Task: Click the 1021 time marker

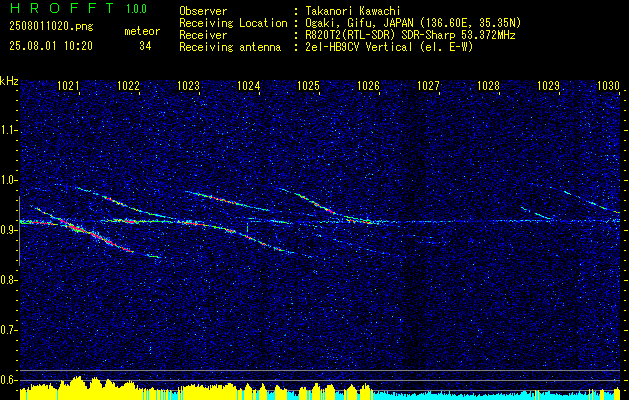Action: point(68,85)
